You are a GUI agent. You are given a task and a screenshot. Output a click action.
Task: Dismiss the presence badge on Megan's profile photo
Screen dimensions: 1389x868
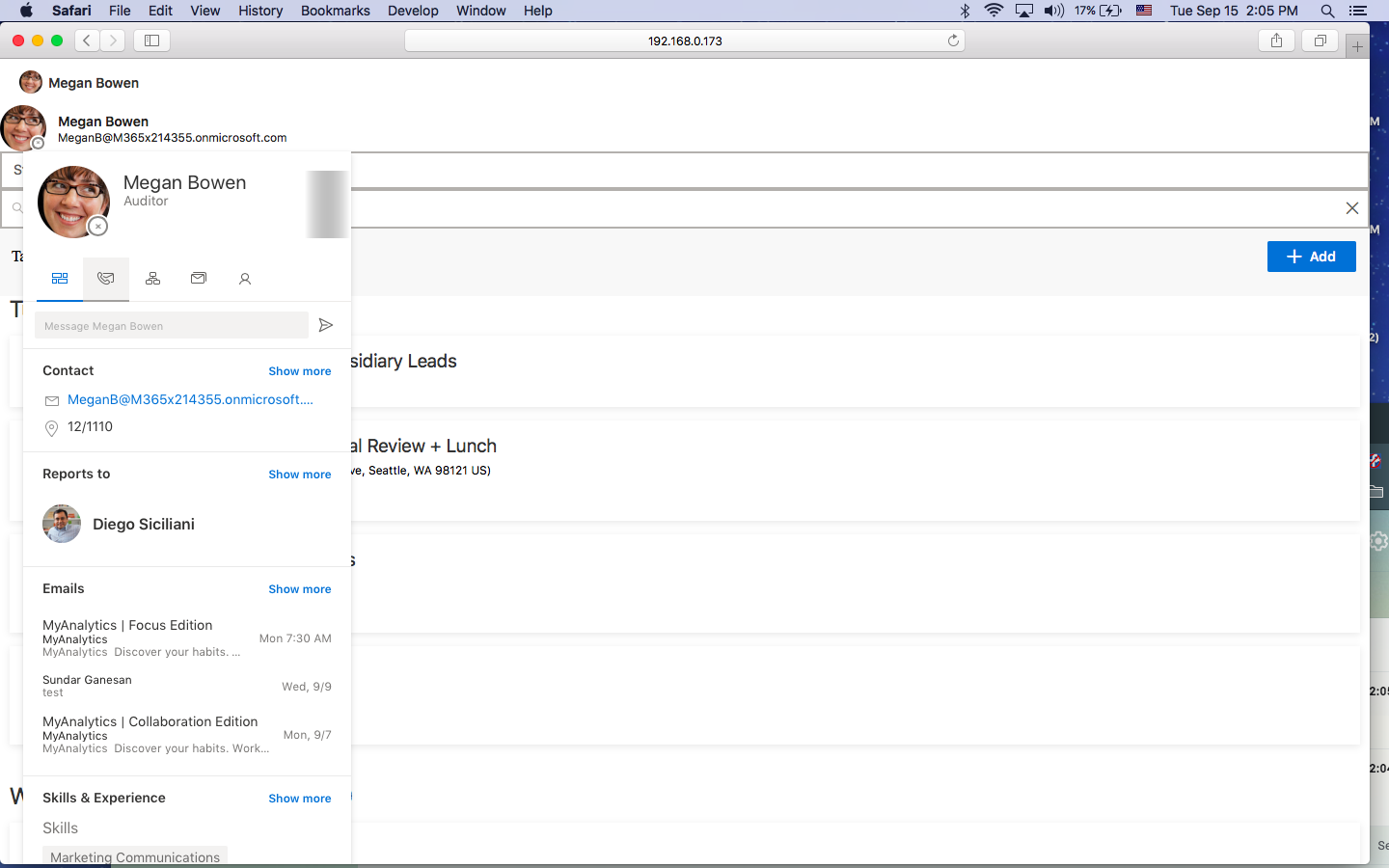97,226
